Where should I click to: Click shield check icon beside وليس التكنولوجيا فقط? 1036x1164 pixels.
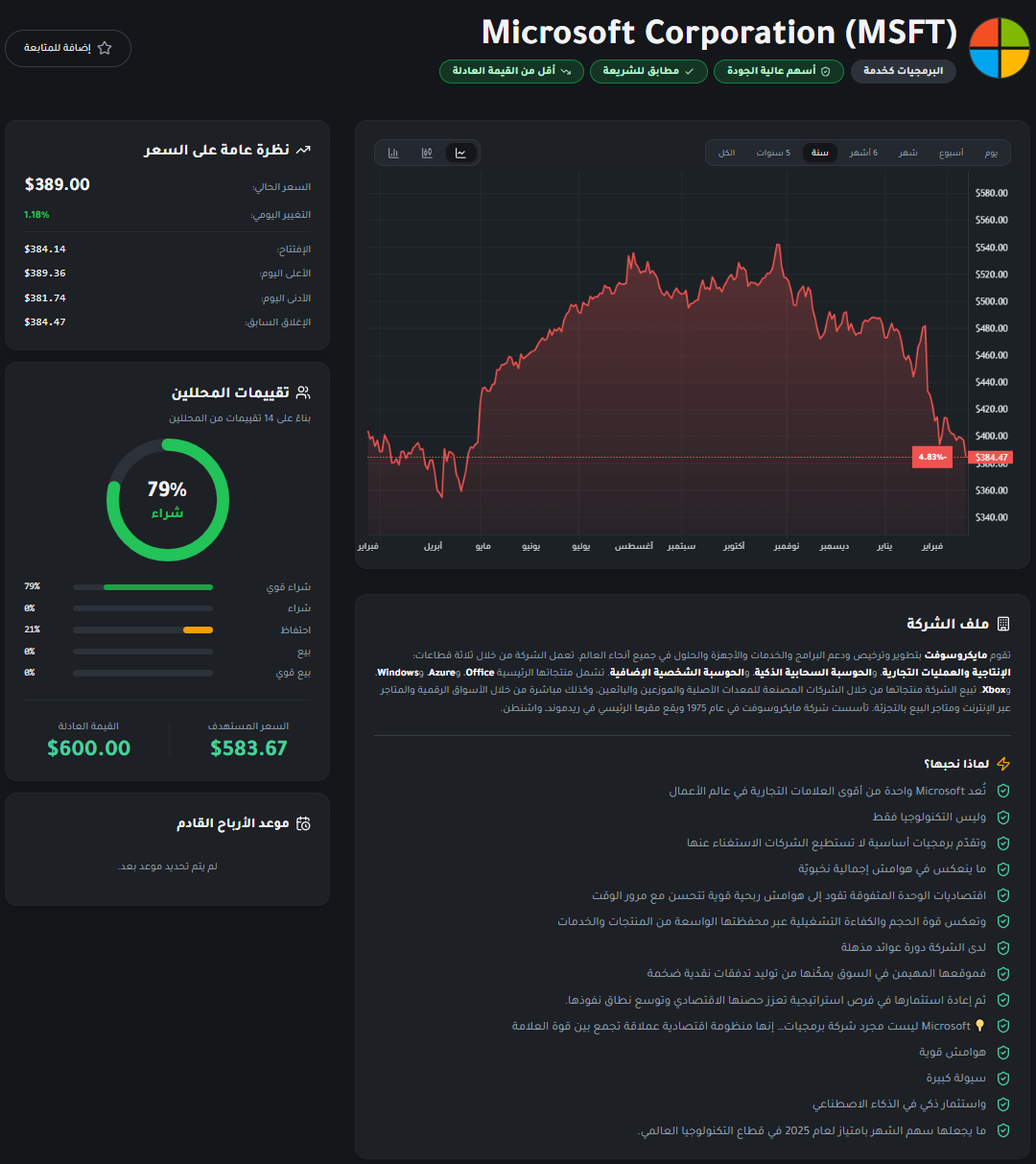click(1003, 818)
